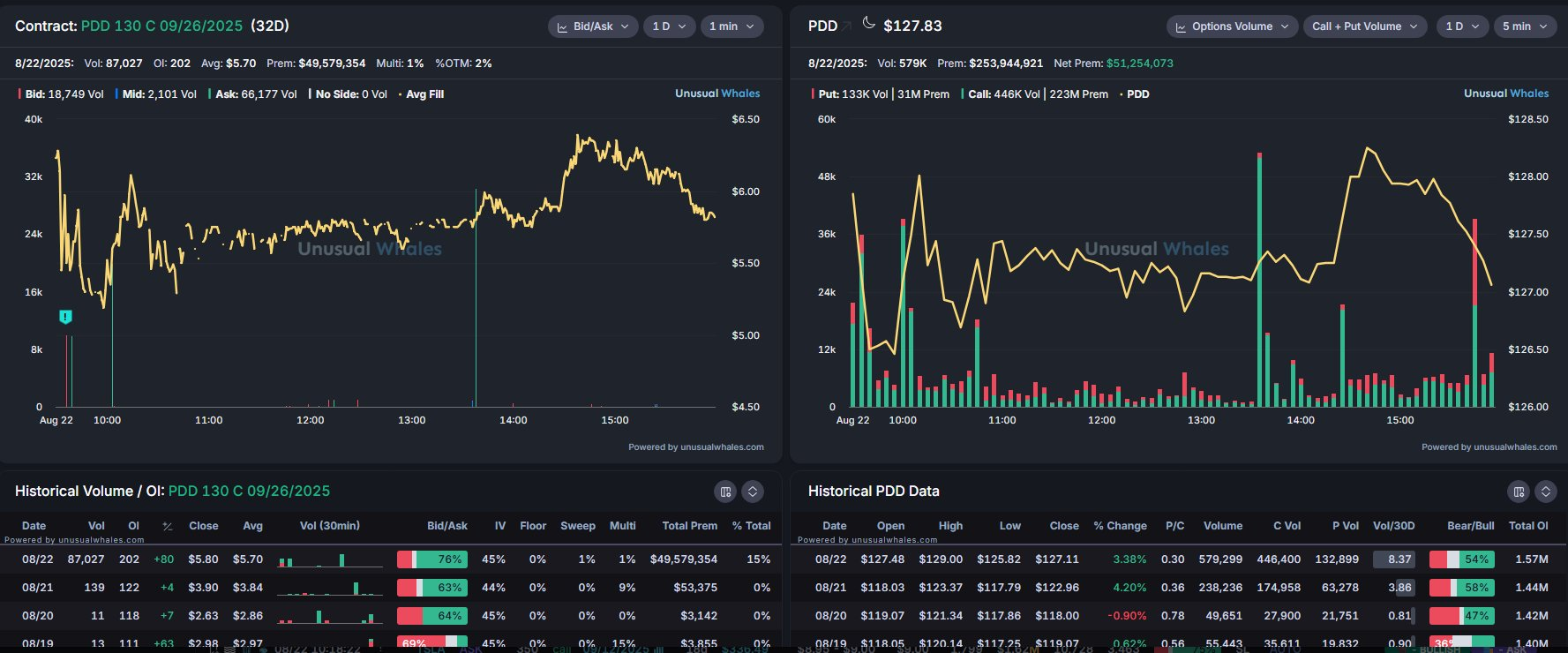Click the teal alert marker on contract chart
The width and height of the screenshot is (1568, 653).
[65, 317]
